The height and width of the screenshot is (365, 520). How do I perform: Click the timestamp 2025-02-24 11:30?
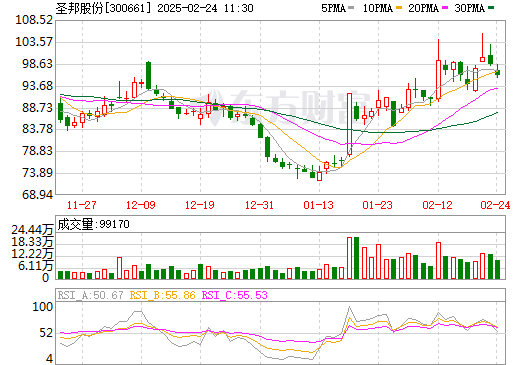[205, 8]
